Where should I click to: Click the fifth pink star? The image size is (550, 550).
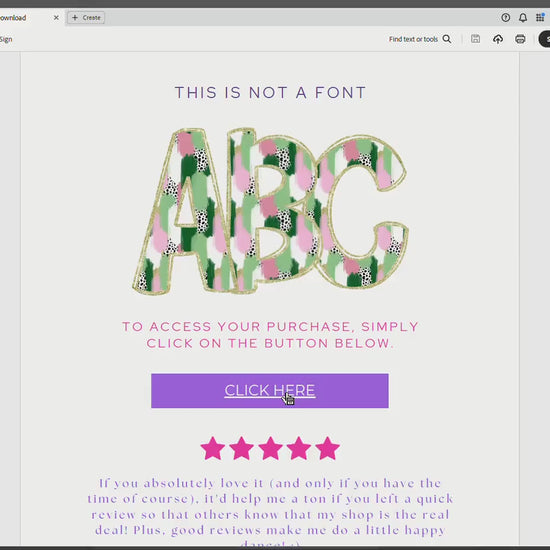327,448
